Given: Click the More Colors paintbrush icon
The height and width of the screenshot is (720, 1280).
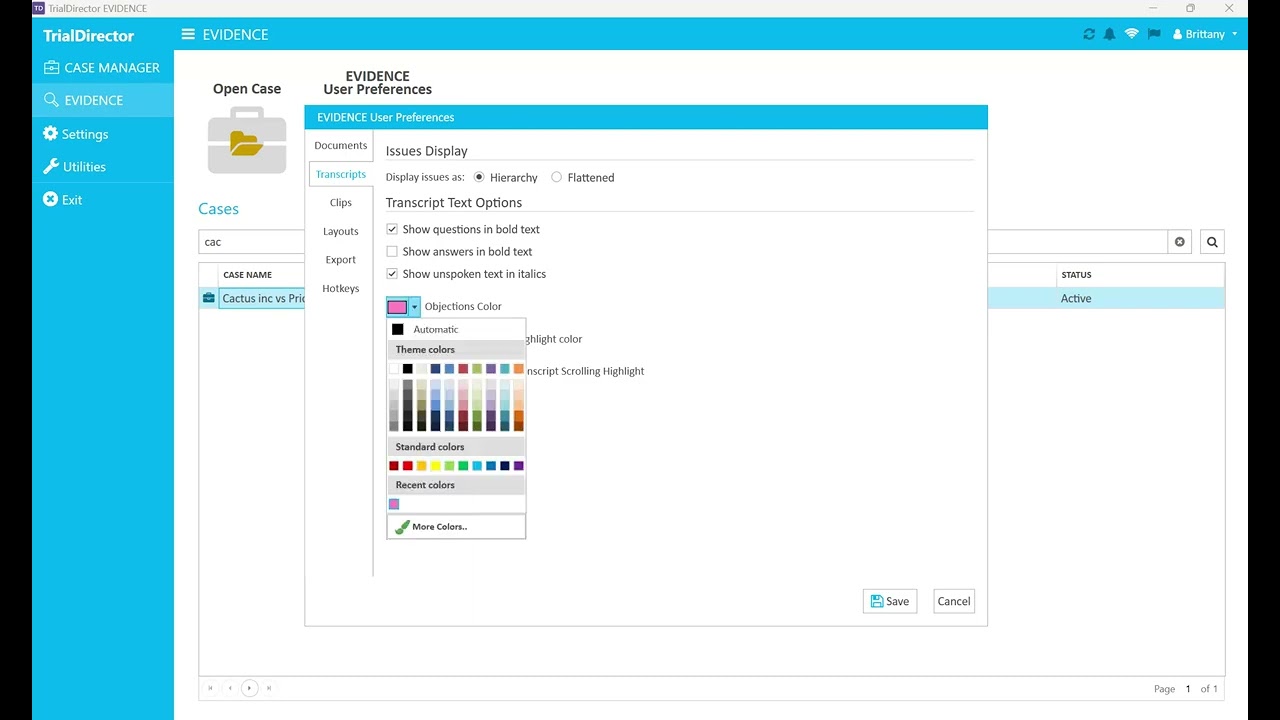Looking at the screenshot, I should coord(402,527).
